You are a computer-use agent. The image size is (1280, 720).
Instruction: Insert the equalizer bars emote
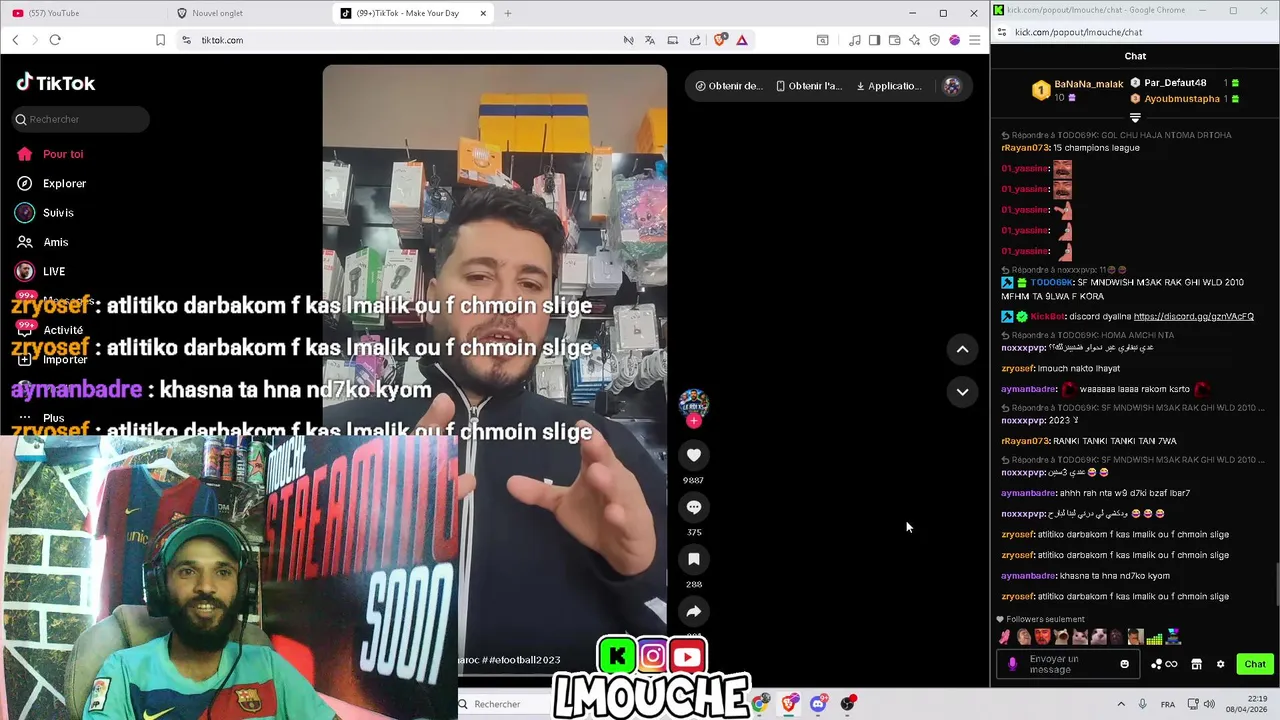click(x=1154, y=637)
